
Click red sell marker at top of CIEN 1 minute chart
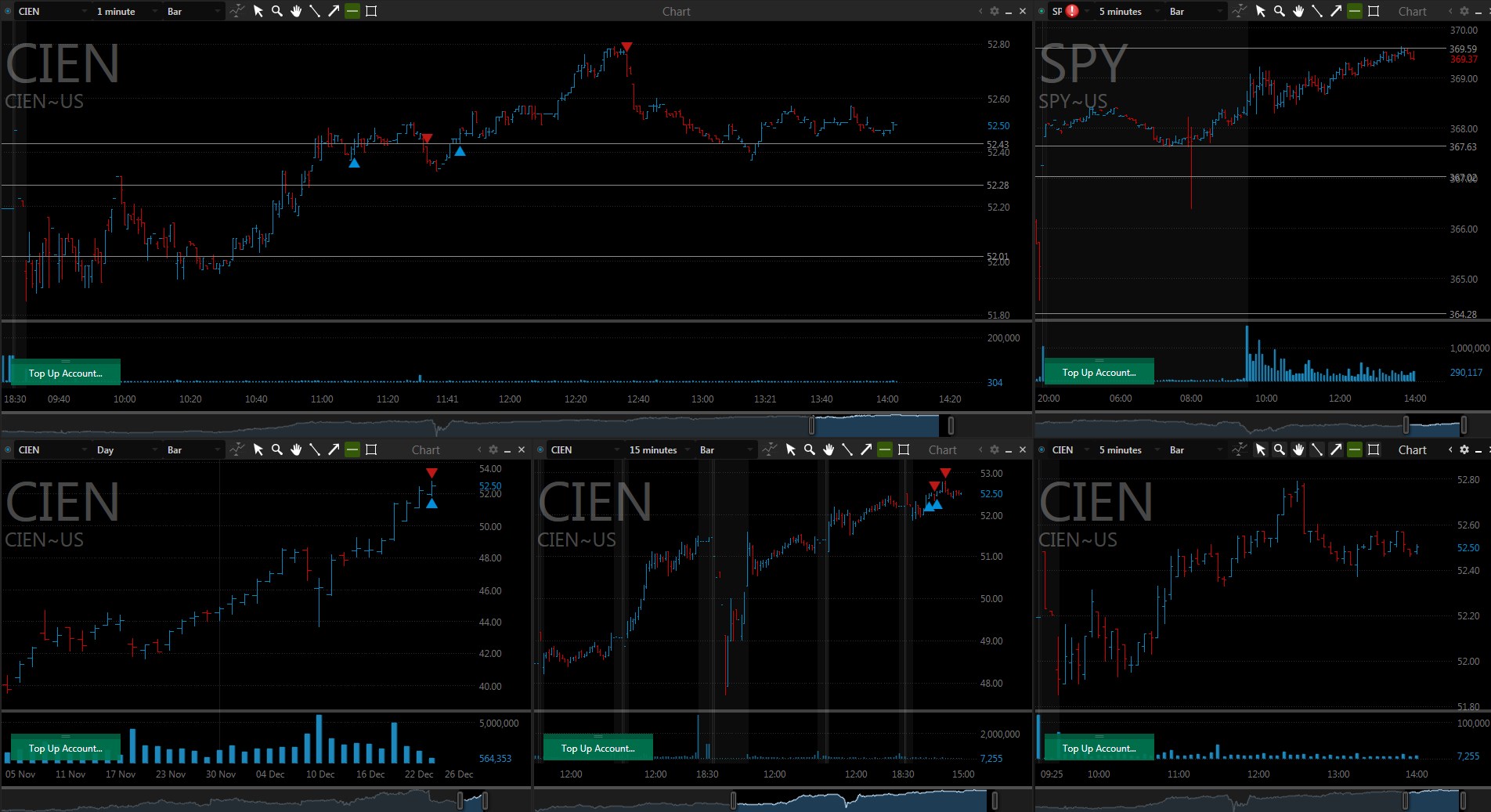pyautogui.click(x=626, y=47)
